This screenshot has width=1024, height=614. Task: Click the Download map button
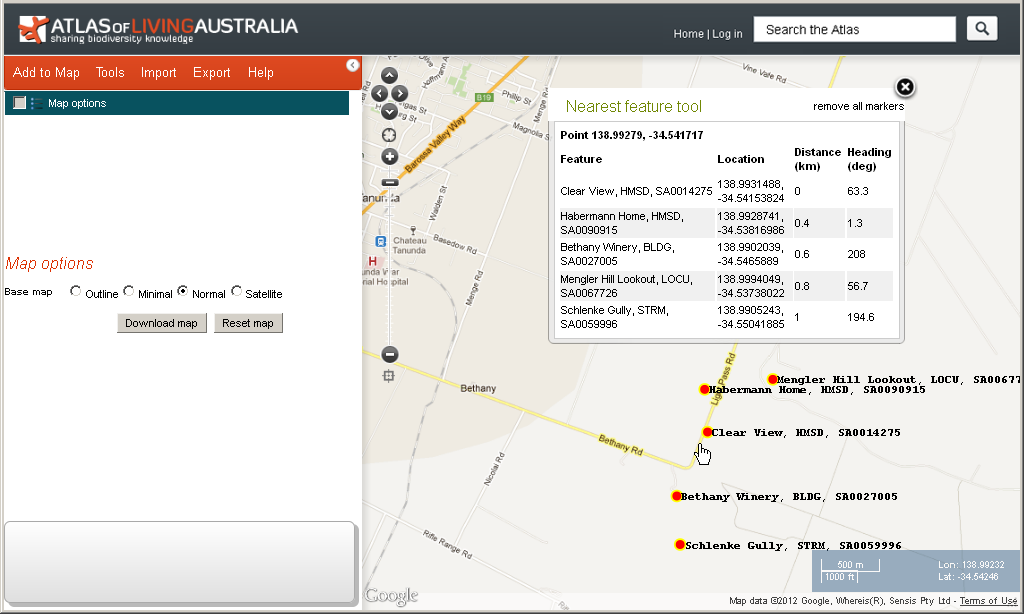point(161,323)
